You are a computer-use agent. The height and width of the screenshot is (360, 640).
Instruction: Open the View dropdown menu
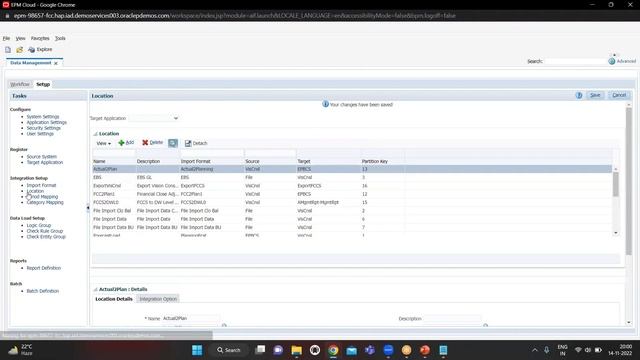click(103, 144)
